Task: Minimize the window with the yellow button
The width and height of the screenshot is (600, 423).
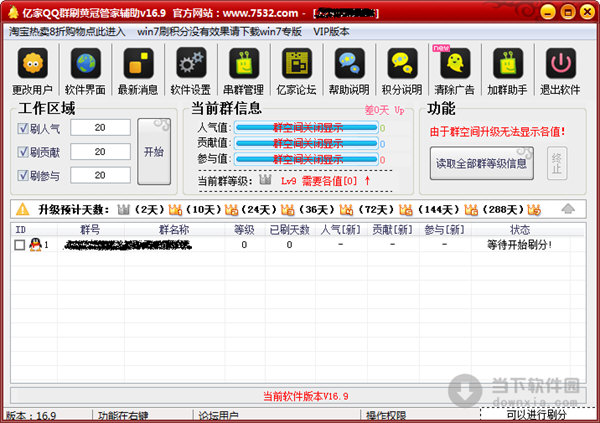Action: click(548, 12)
